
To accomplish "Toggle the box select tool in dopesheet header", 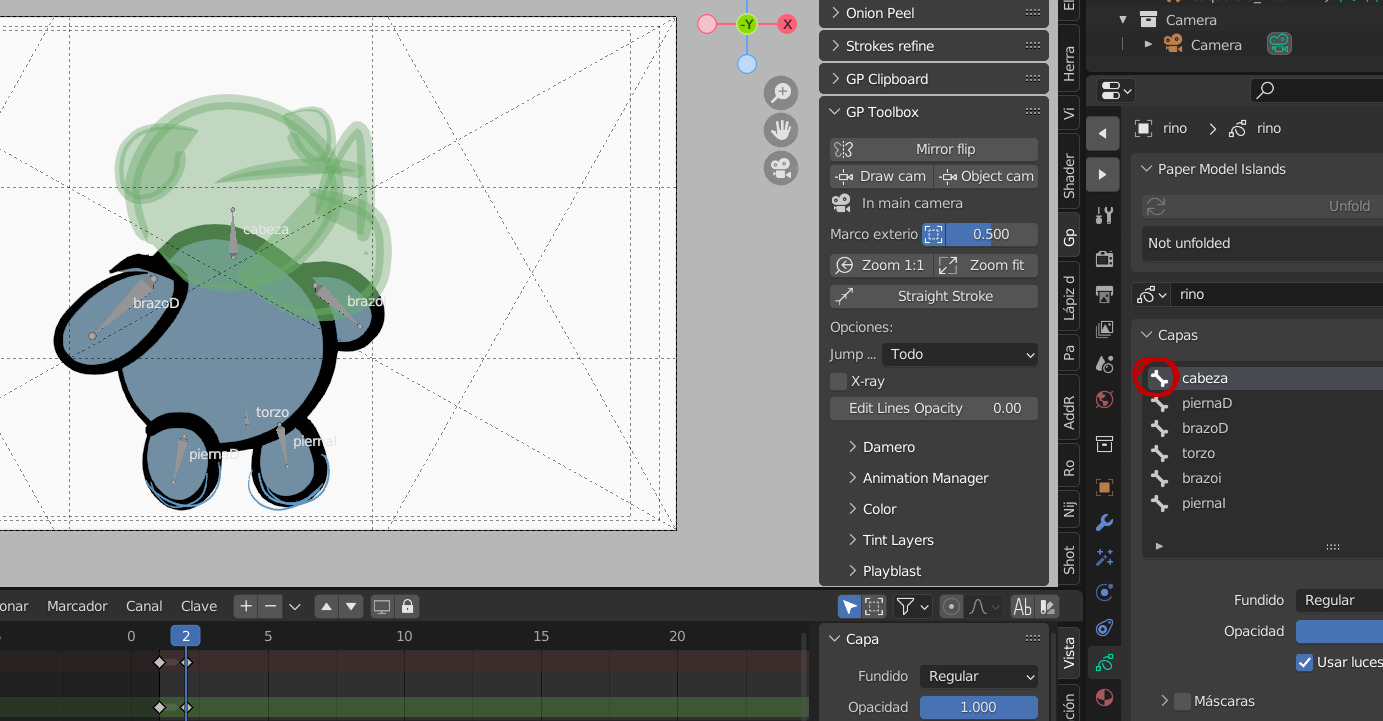I will click(874, 606).
